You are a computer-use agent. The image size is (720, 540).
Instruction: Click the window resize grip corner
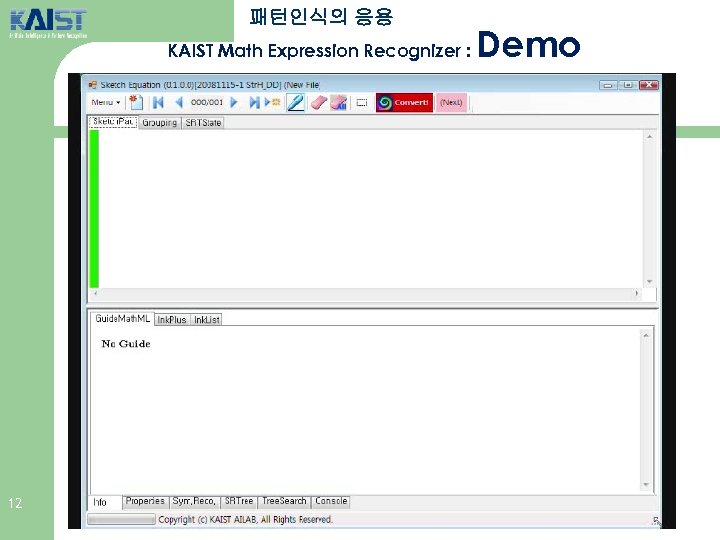[656, 521]
